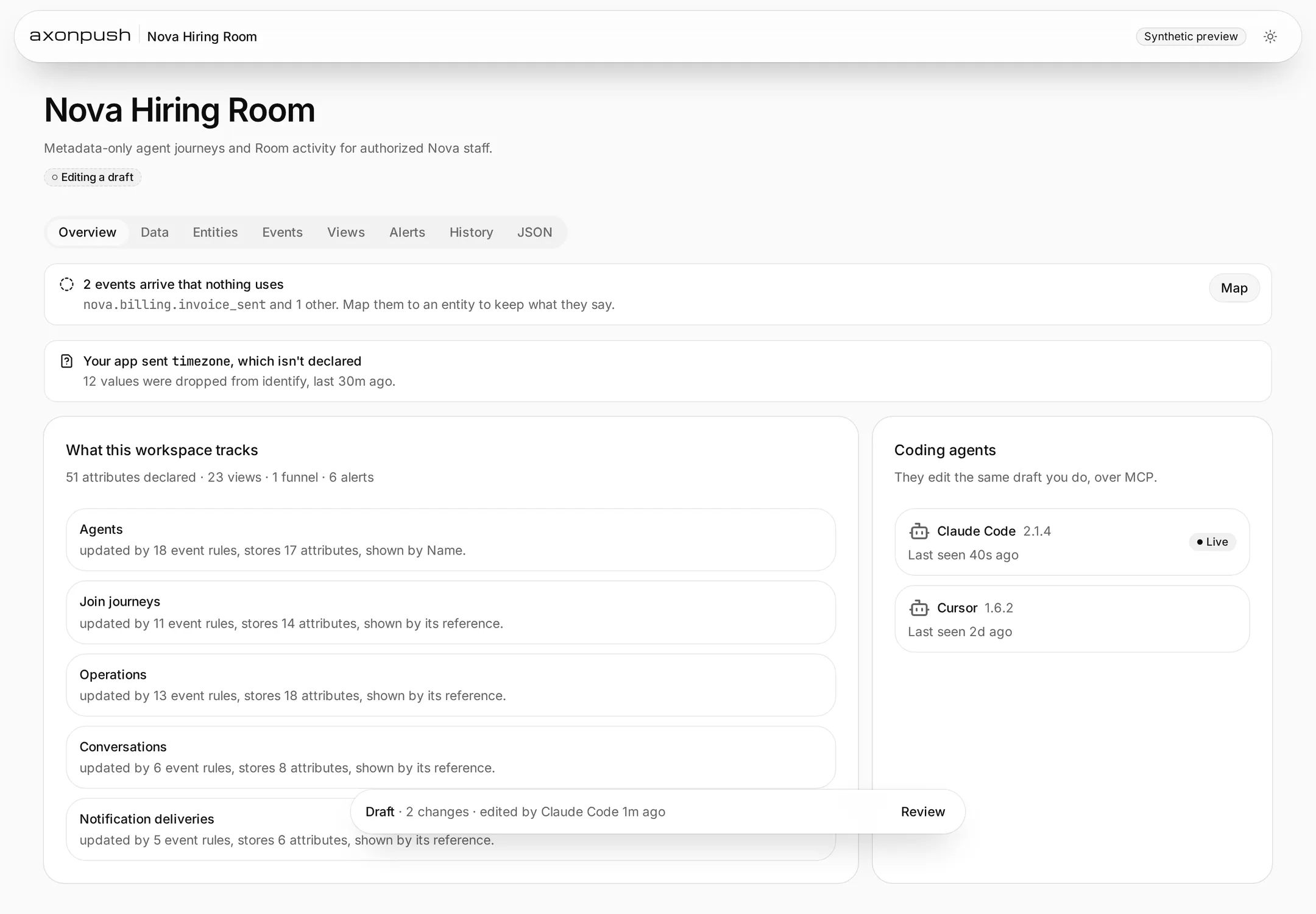This screenshot has width=1316, height=914.
Task: Click Claude Code version 2.1.4
Action: (x=1037, y=531)
